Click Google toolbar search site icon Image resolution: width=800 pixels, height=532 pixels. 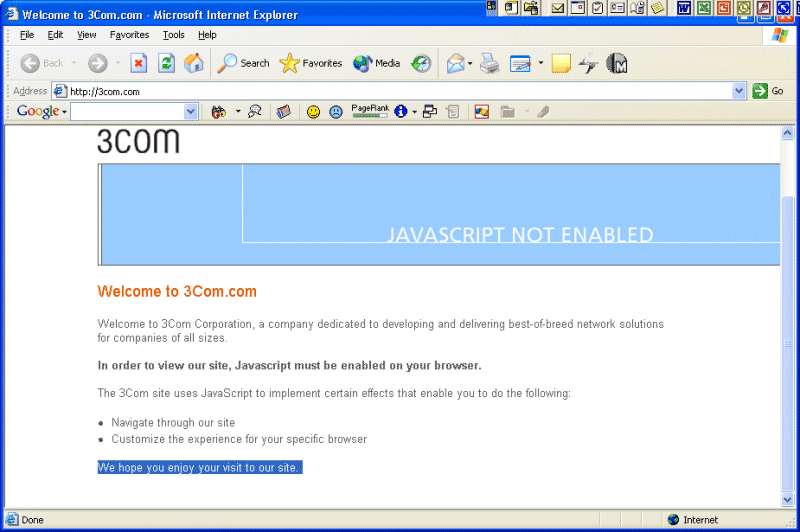tap(254, 111)
